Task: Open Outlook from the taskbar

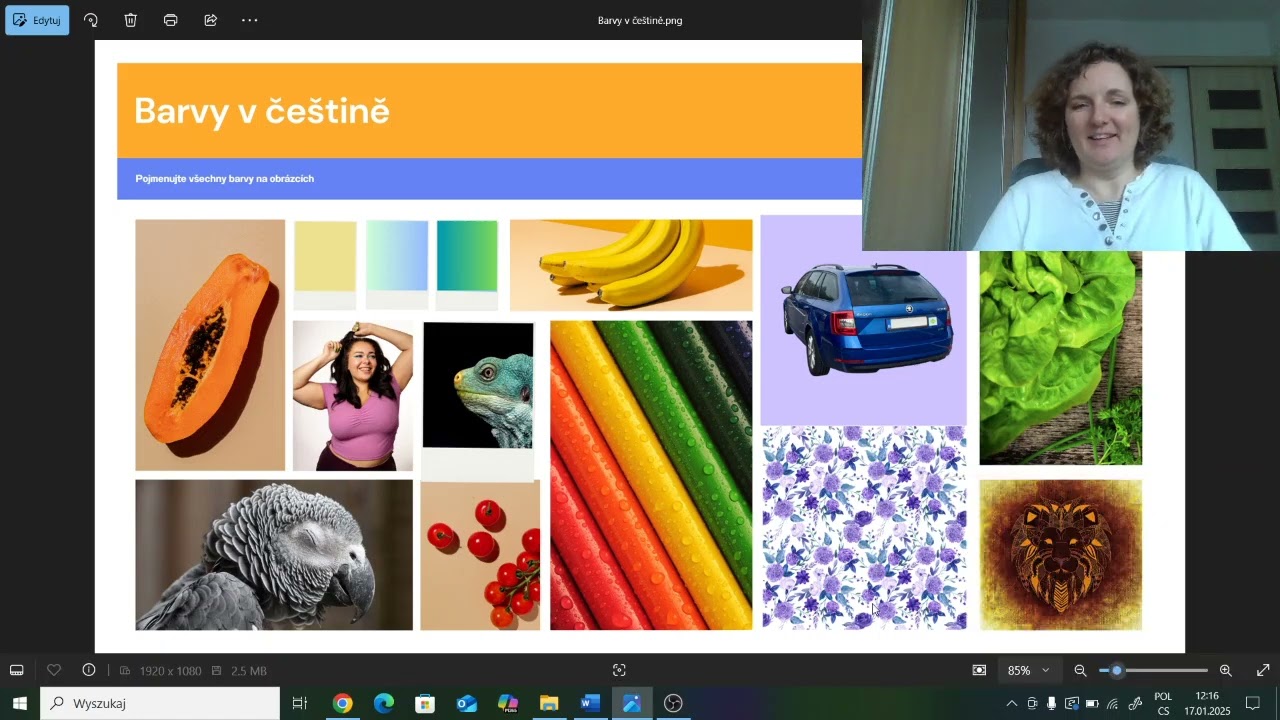Action: click(x=466, y=703)
